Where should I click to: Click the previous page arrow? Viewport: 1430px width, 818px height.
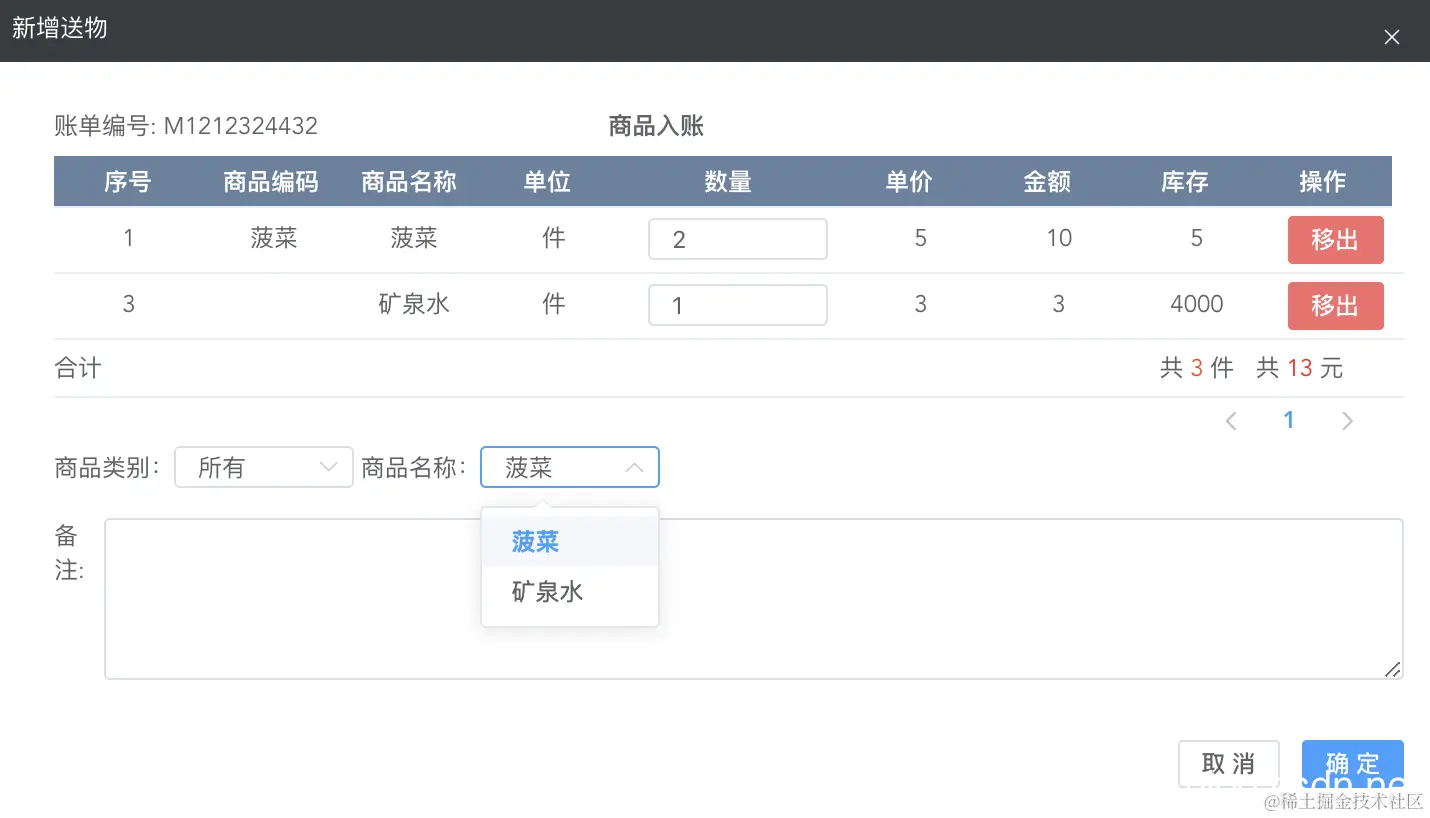coord(1231,420)
